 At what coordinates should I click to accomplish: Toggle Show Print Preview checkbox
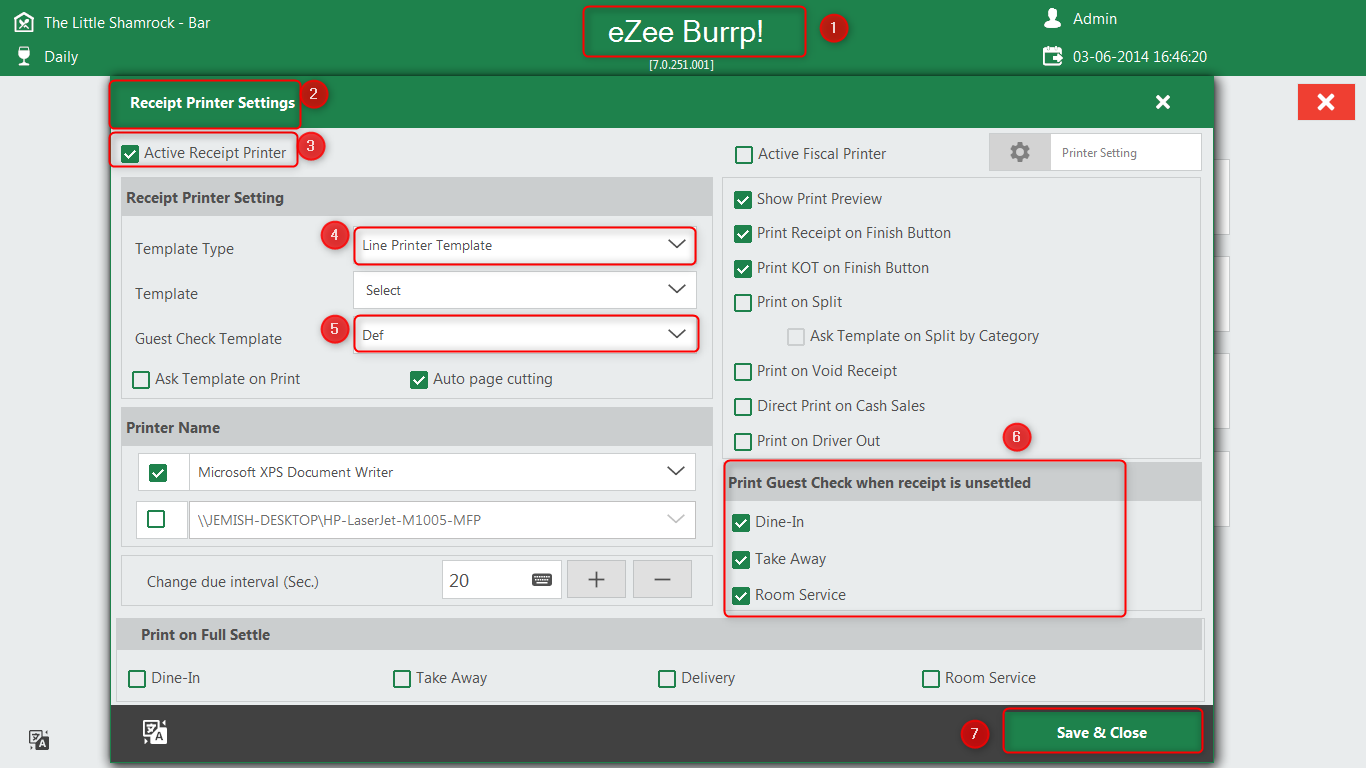pyautogui.click(x=743, y=200)
